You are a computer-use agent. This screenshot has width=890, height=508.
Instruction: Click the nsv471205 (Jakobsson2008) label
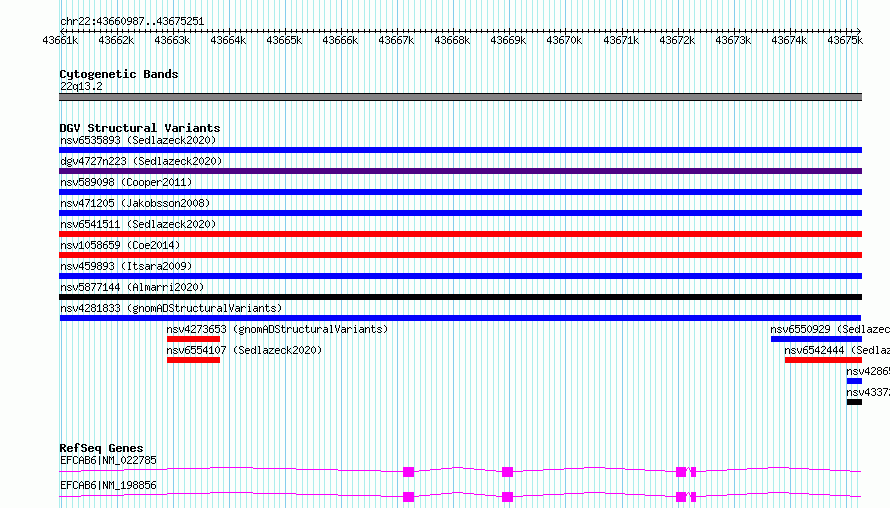pyautogui.click(x=135, y=203)
